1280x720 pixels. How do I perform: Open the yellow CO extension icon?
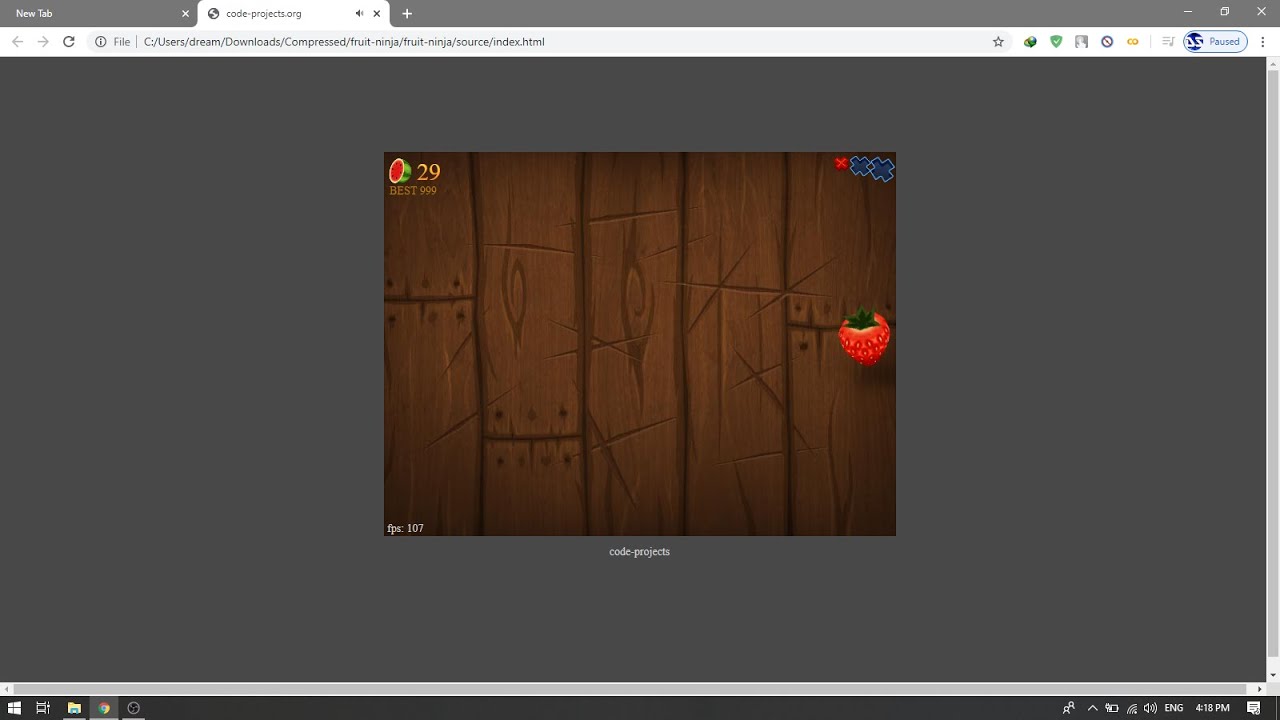(1132, 42)
